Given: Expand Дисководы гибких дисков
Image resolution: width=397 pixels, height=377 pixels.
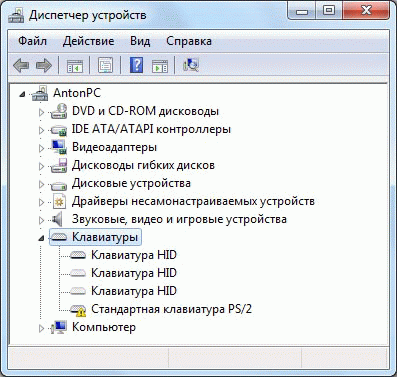Looking at the screenshot, I should 41,166.
